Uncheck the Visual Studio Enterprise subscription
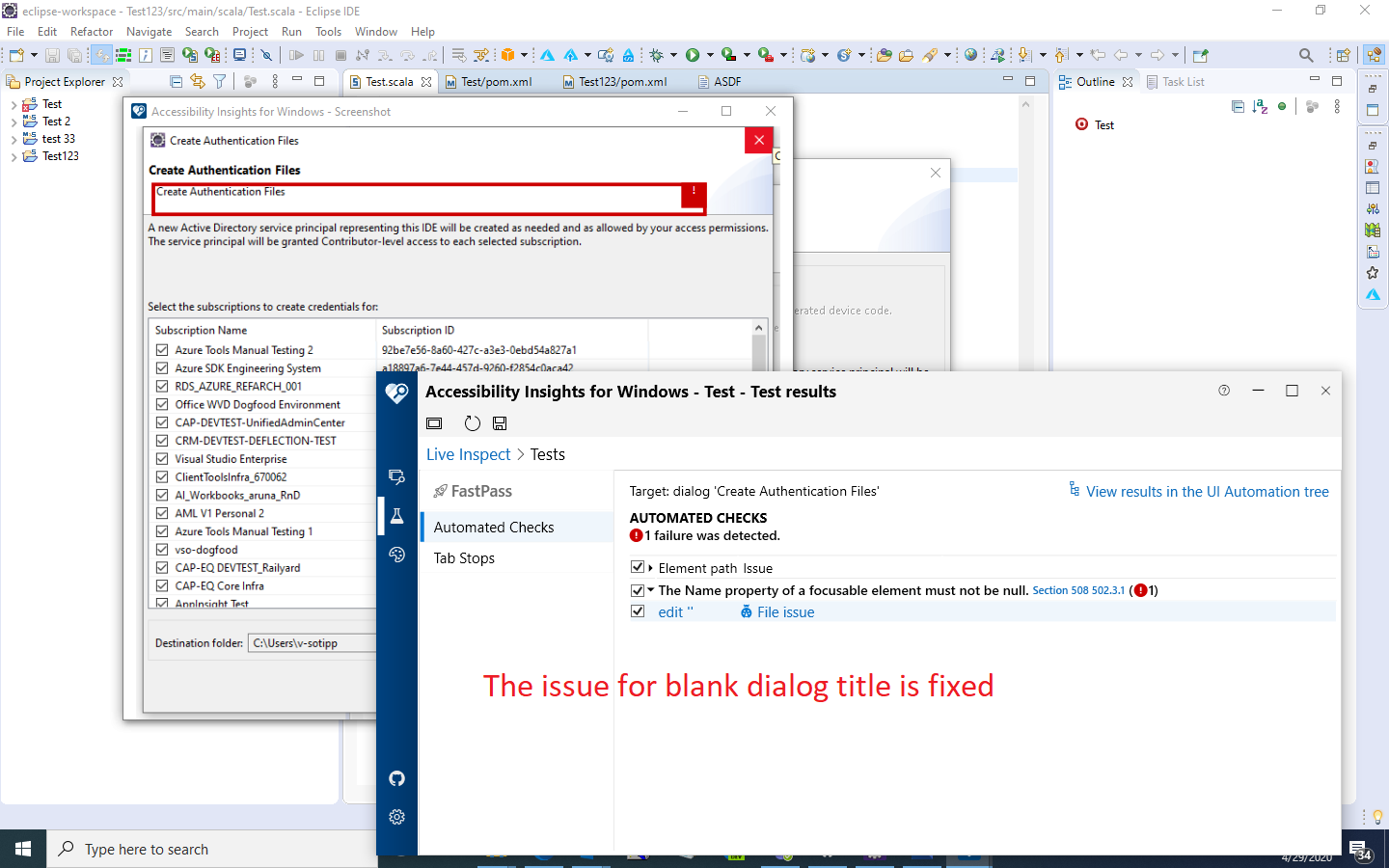This screenshot has width=1389, height=868. 161,458
